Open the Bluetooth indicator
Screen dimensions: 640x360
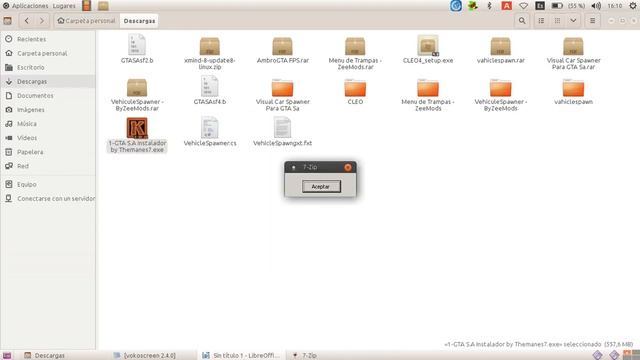click(489, 6)
